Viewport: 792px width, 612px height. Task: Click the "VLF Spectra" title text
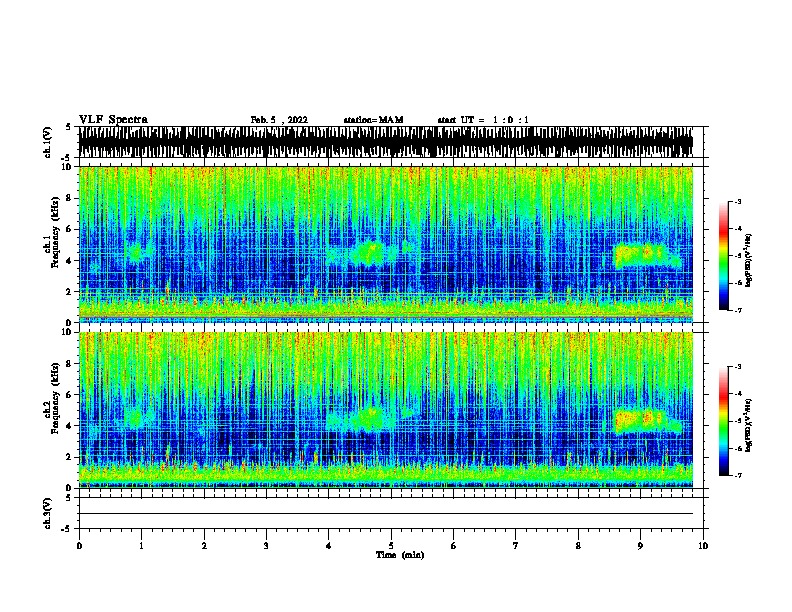tap(113, 120)
